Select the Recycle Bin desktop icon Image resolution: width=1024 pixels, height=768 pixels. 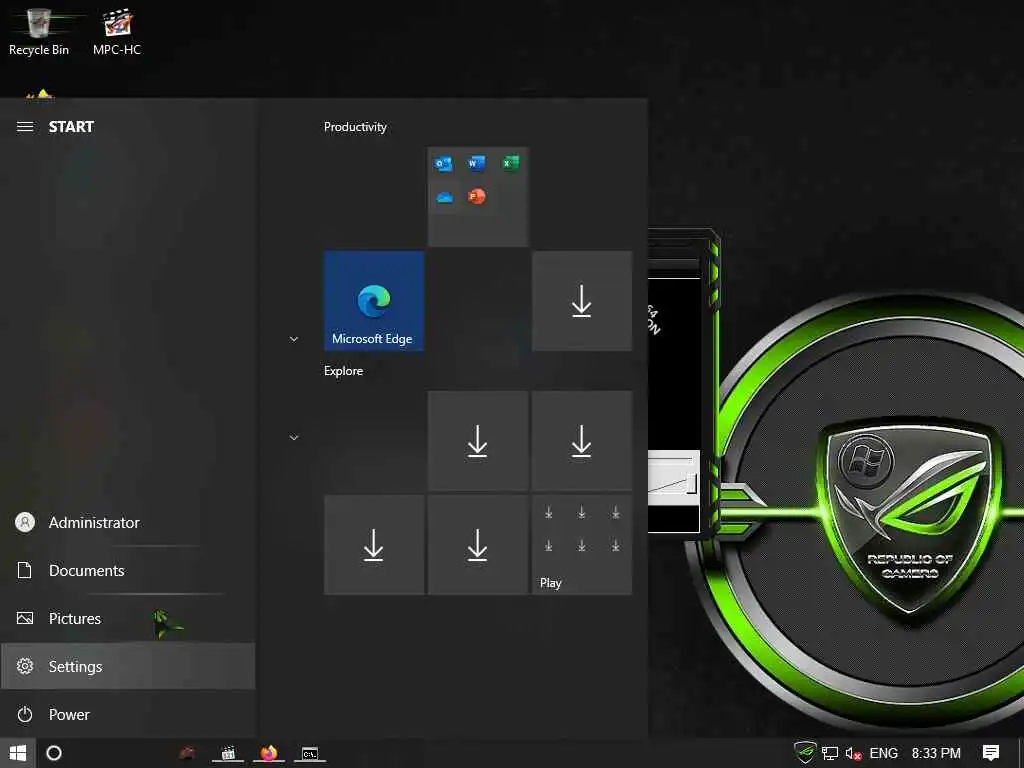(39, 31)
